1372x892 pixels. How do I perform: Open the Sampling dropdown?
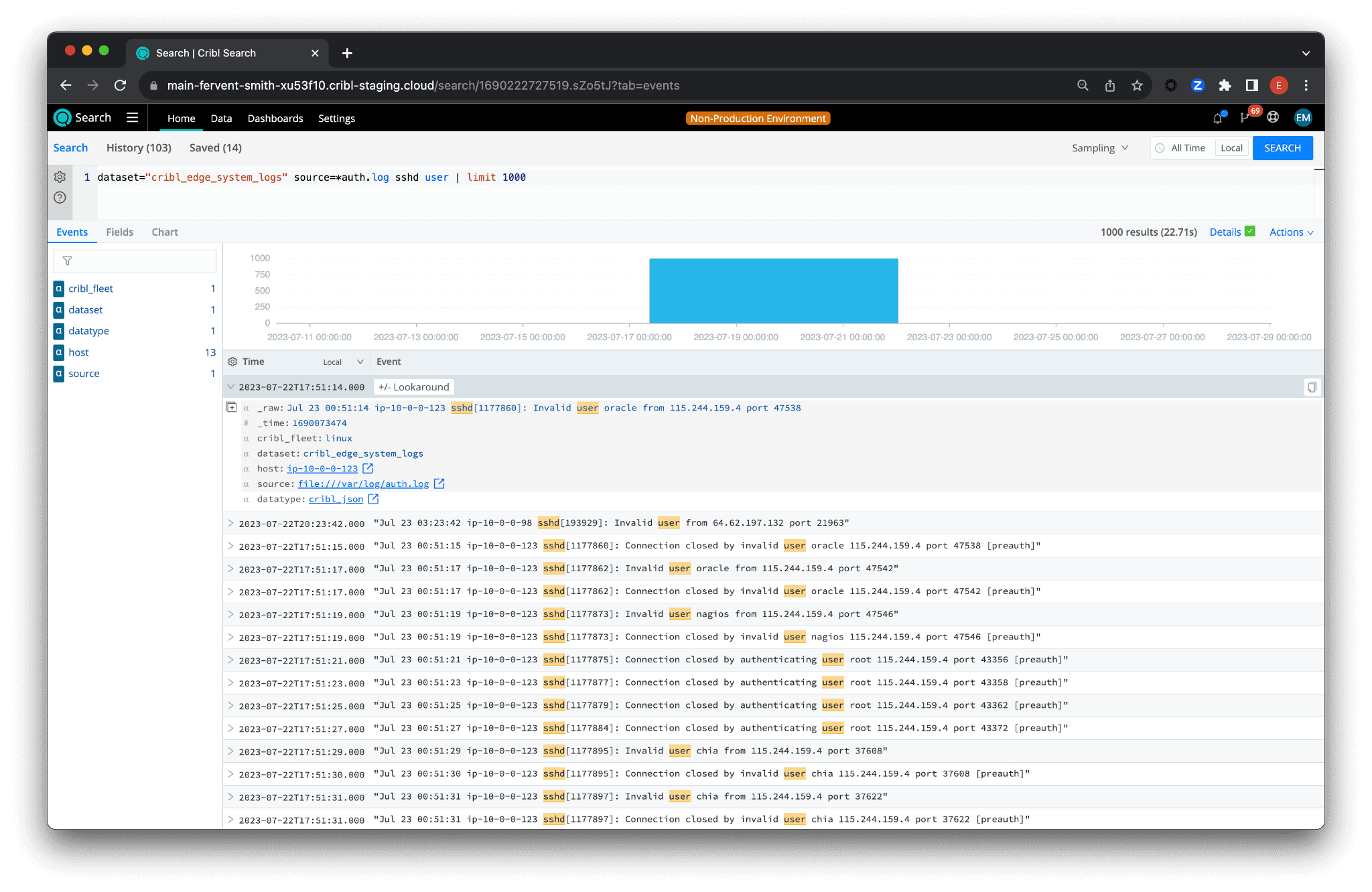(1099, 148)
